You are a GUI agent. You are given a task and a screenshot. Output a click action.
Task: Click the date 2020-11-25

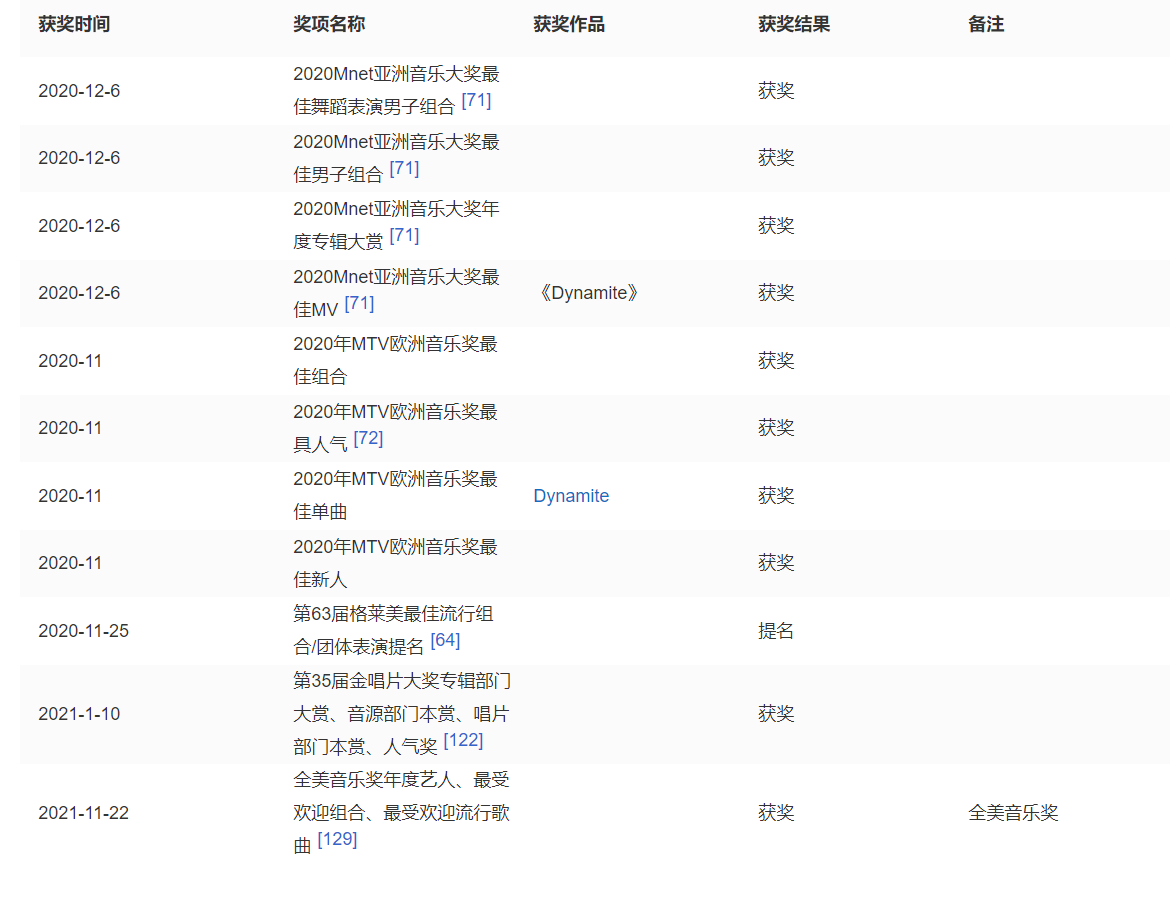pos(83,631)
